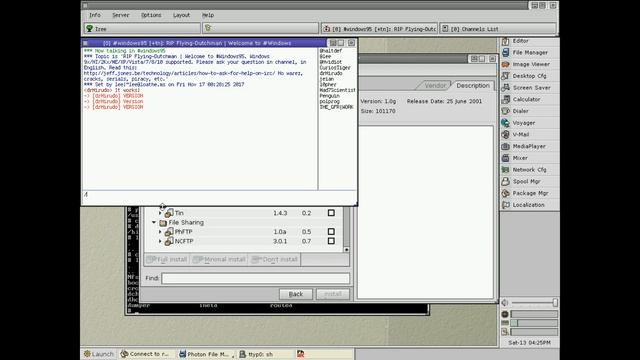Tick the PhFTP package checkbox
Screen dimensions: 640x360
pos(331,231)
